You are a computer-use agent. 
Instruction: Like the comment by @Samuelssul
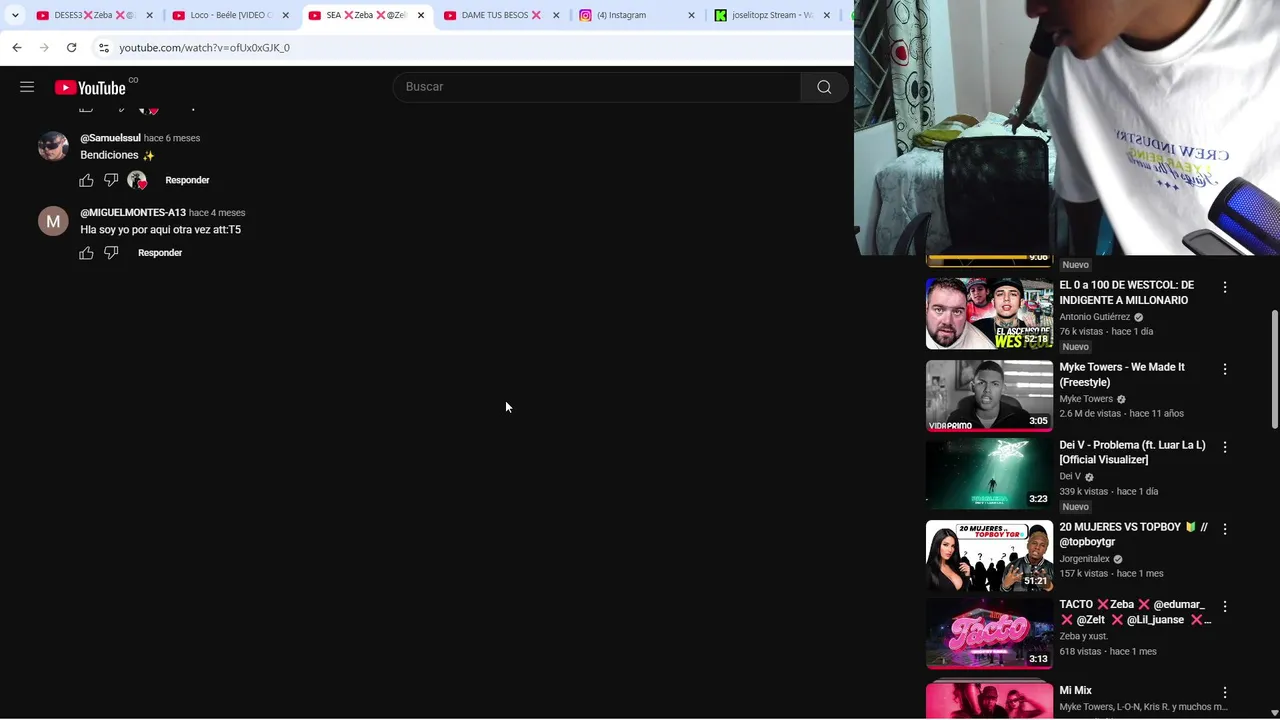(x=87, y=180)
